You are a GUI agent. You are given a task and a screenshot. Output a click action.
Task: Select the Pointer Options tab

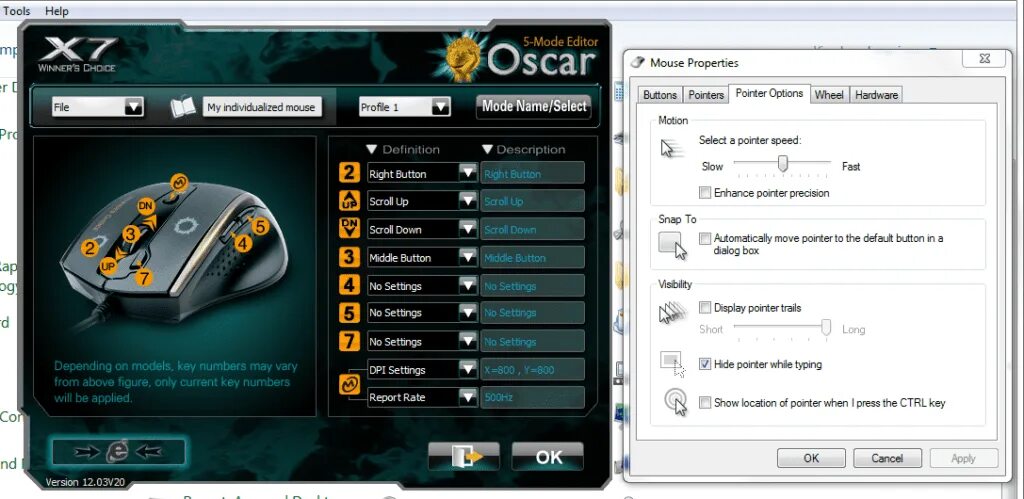[769, 93]
